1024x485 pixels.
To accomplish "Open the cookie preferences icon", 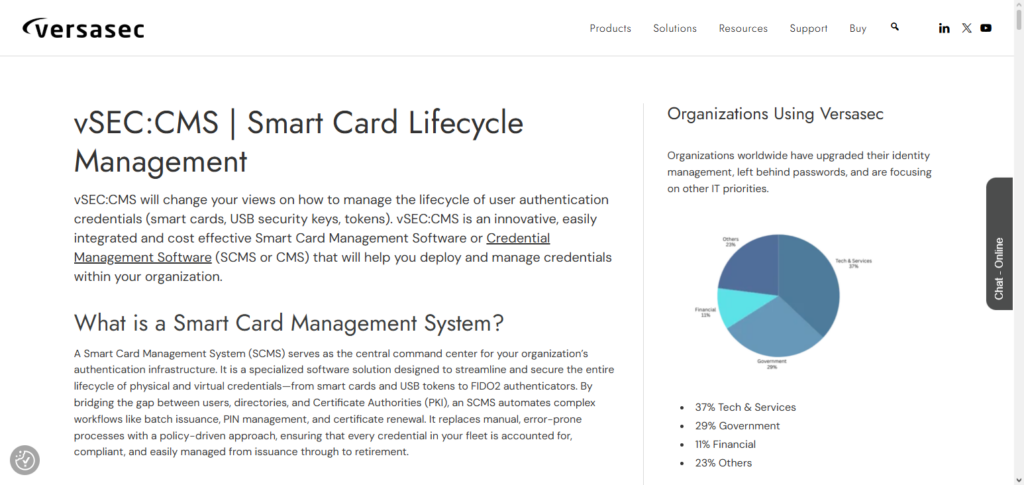I will tap(25, 460).
